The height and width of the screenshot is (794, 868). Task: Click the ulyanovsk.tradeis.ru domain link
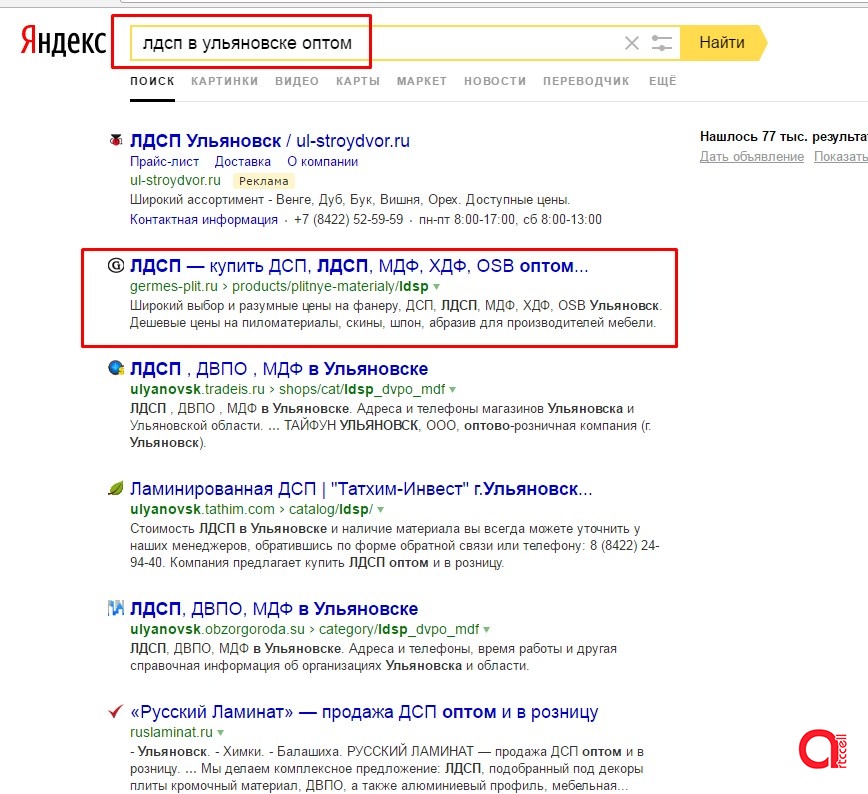(x=198, y=390)
